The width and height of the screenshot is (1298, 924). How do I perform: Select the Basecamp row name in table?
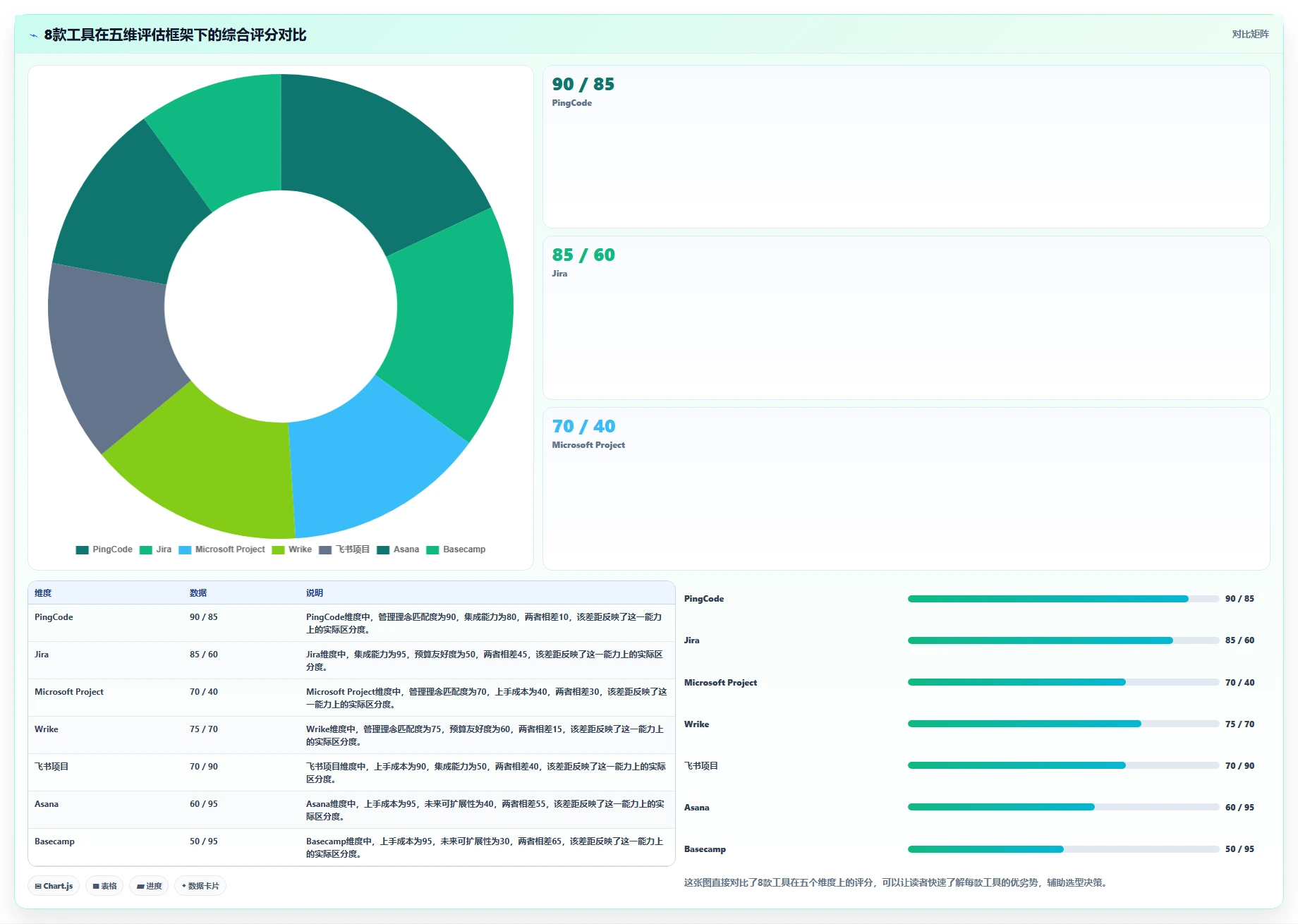(54, 841)
